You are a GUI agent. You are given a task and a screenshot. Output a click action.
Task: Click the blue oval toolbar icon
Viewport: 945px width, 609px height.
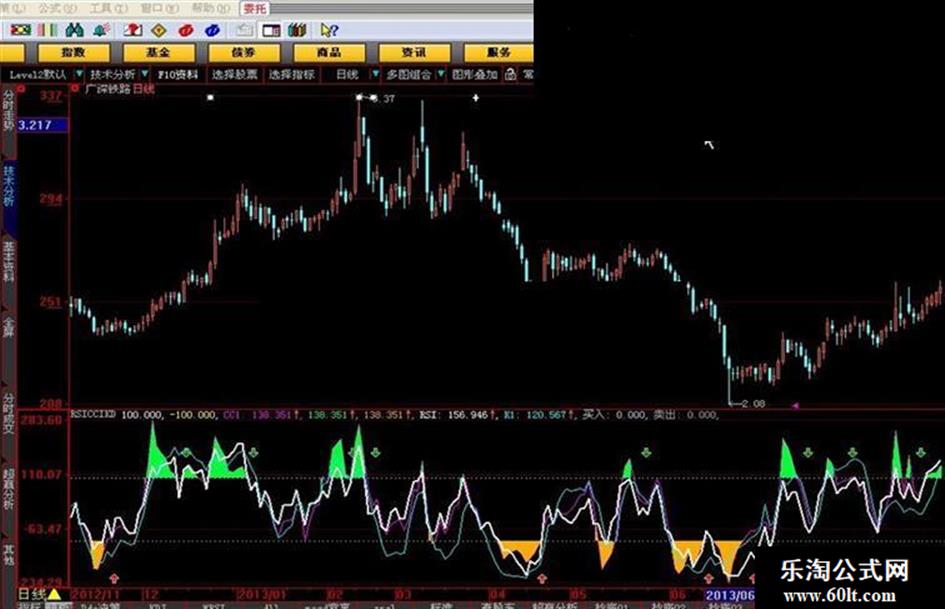coord(213,30)
